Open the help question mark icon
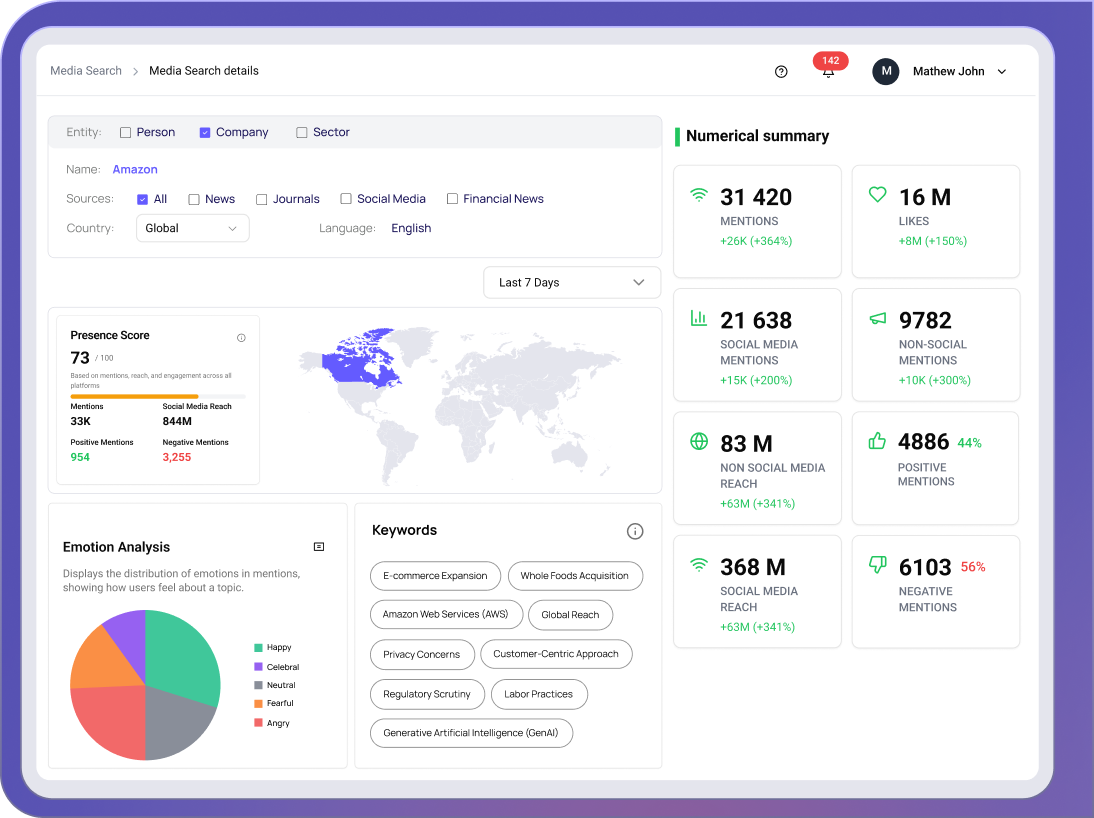The height and width of the screenshot is (818, 1094). pyautogui.click(x=781, y=71)
